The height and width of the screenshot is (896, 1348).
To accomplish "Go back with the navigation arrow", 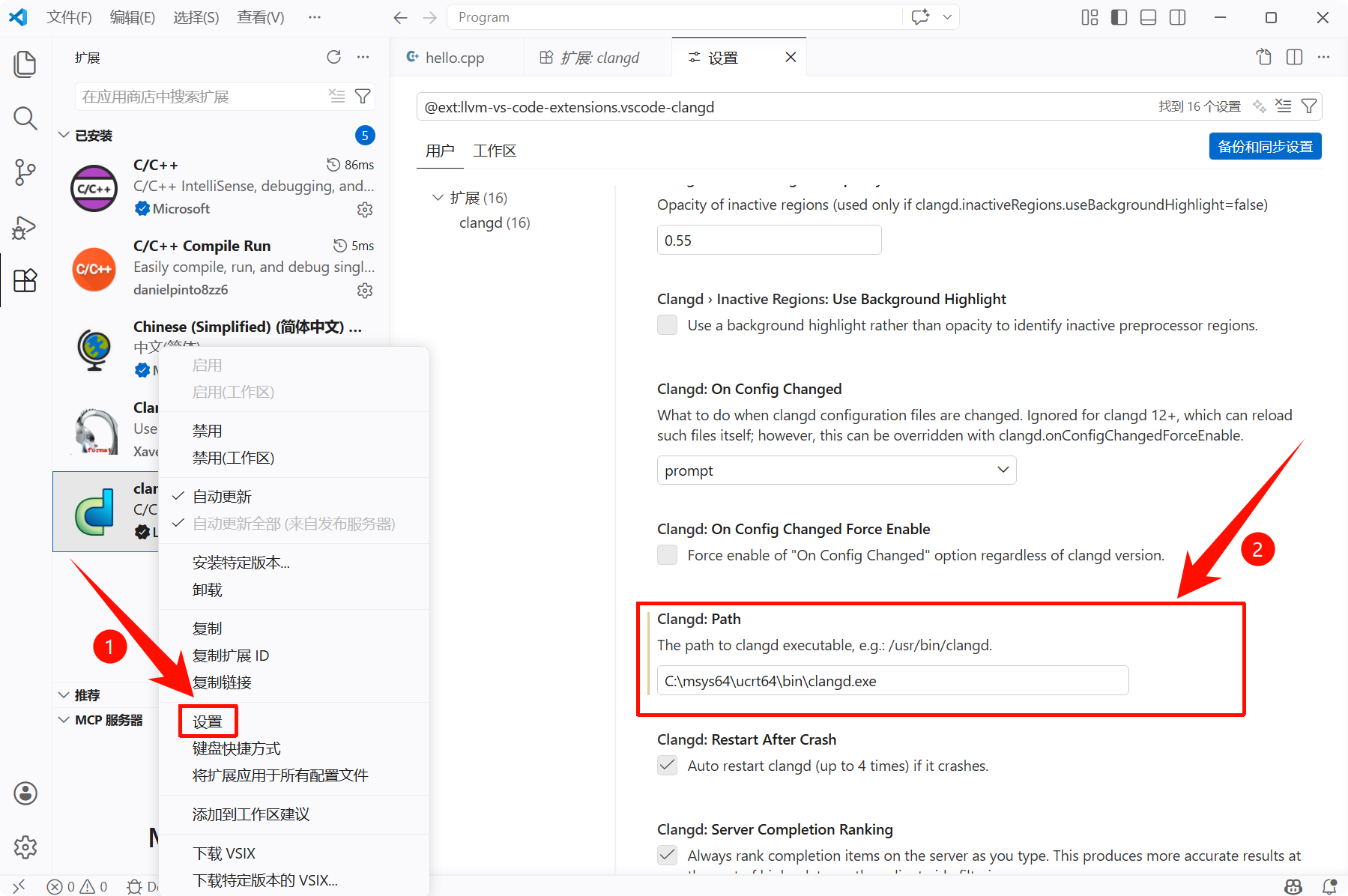I will 401,17.
